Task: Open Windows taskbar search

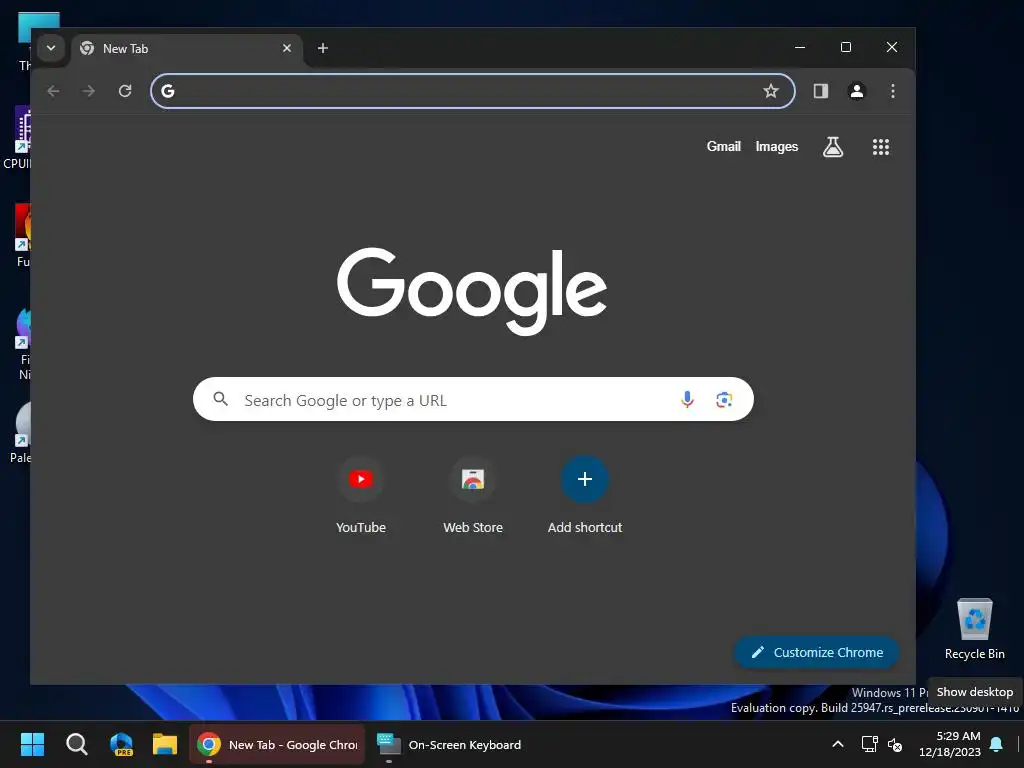Action: click(77, 744)
